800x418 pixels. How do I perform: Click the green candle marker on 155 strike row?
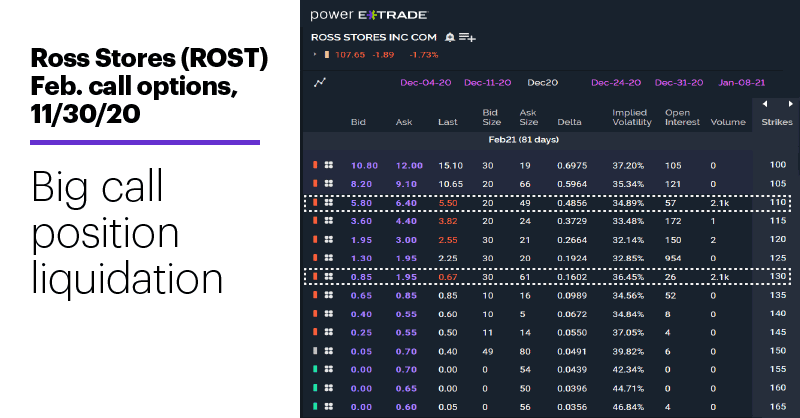pyautogui.click(x=315, y=369)
